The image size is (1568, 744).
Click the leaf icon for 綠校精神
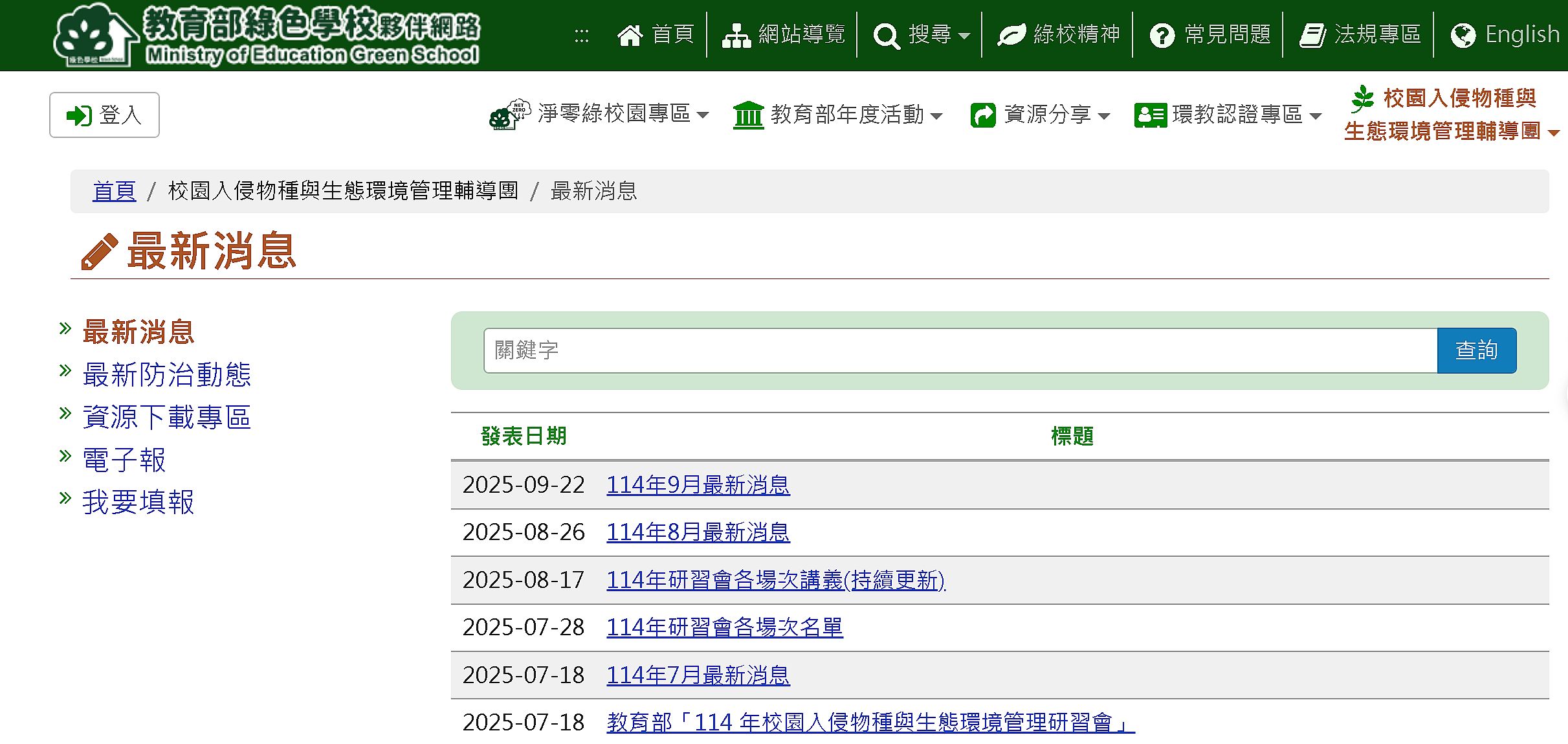tap(1011, 35)
